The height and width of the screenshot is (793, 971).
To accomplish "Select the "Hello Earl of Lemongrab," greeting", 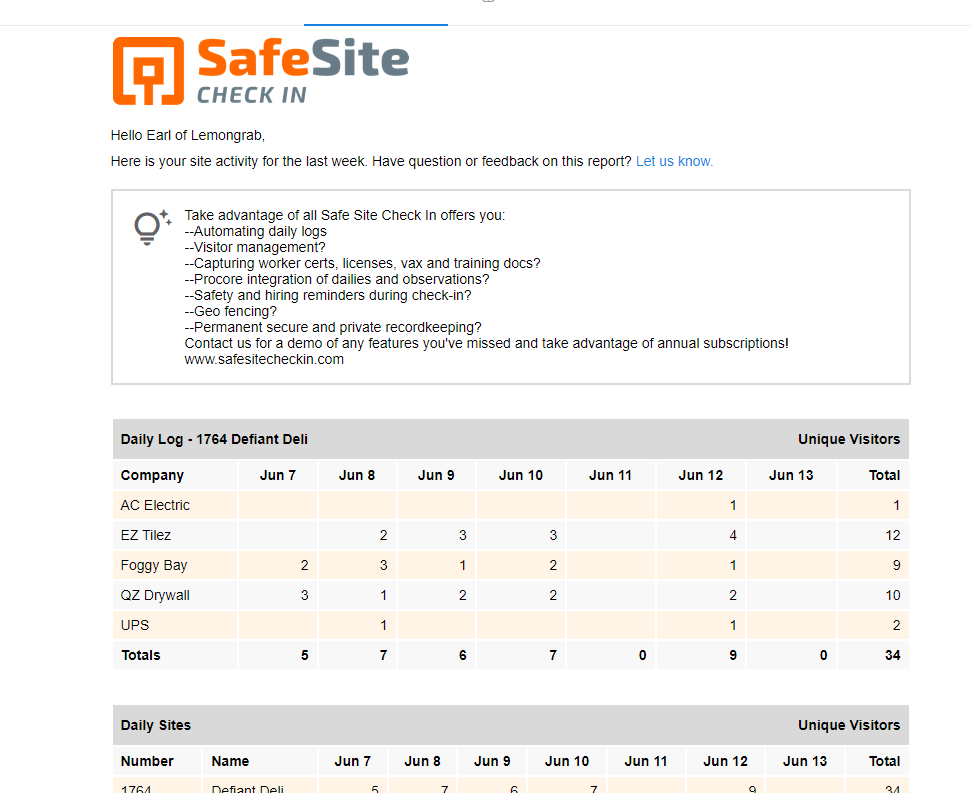I will coord(188,136).
